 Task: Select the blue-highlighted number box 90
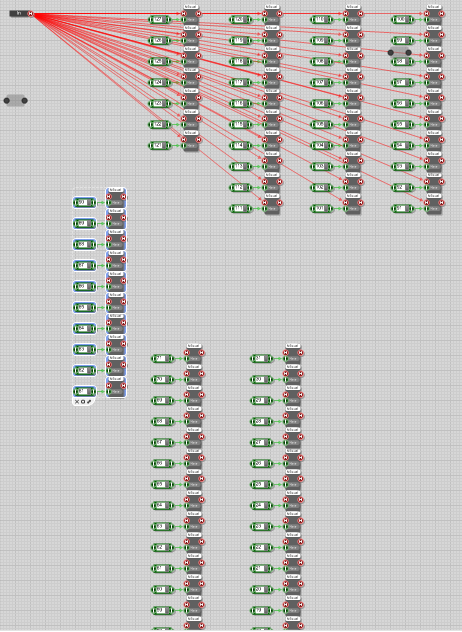coord(85,203)
